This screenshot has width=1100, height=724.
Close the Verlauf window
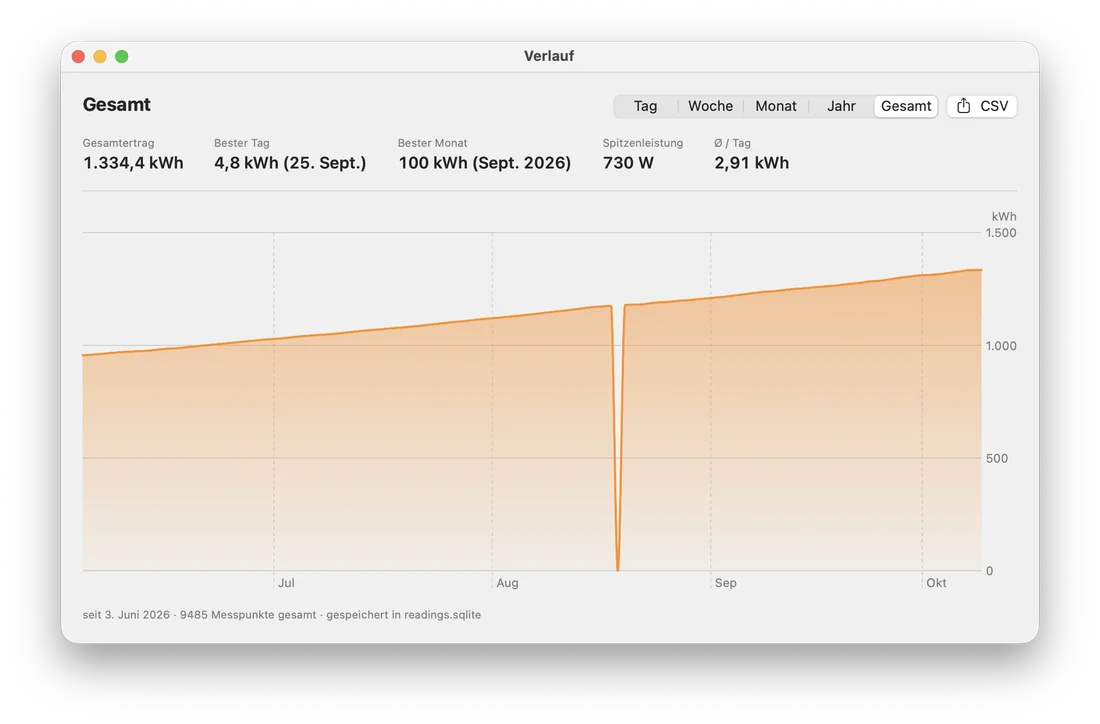coord(79,56)
